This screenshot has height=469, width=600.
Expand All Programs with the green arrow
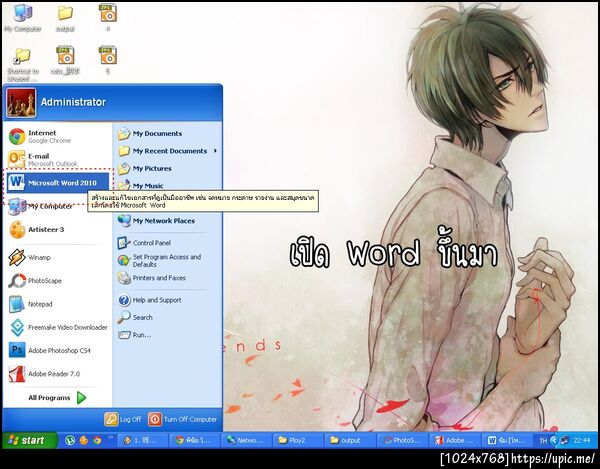[x=81, y=398]
